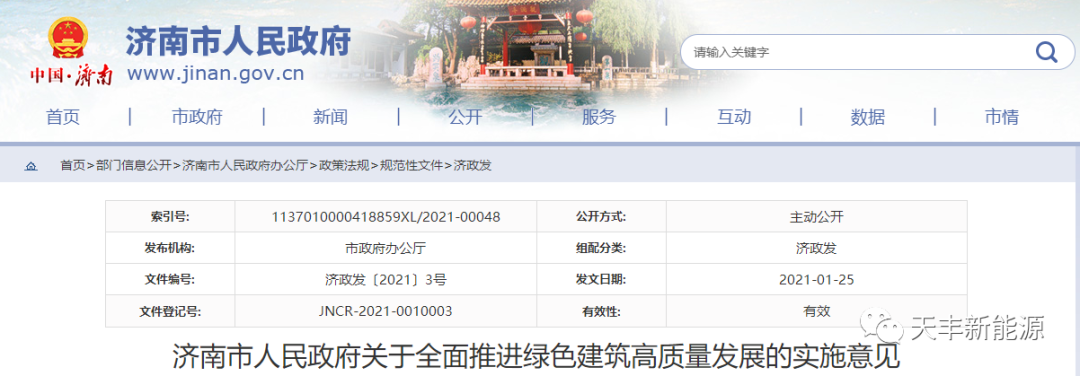
Task: Click the www.jinan.gov.cn site address
Action: tap(215, 73)
